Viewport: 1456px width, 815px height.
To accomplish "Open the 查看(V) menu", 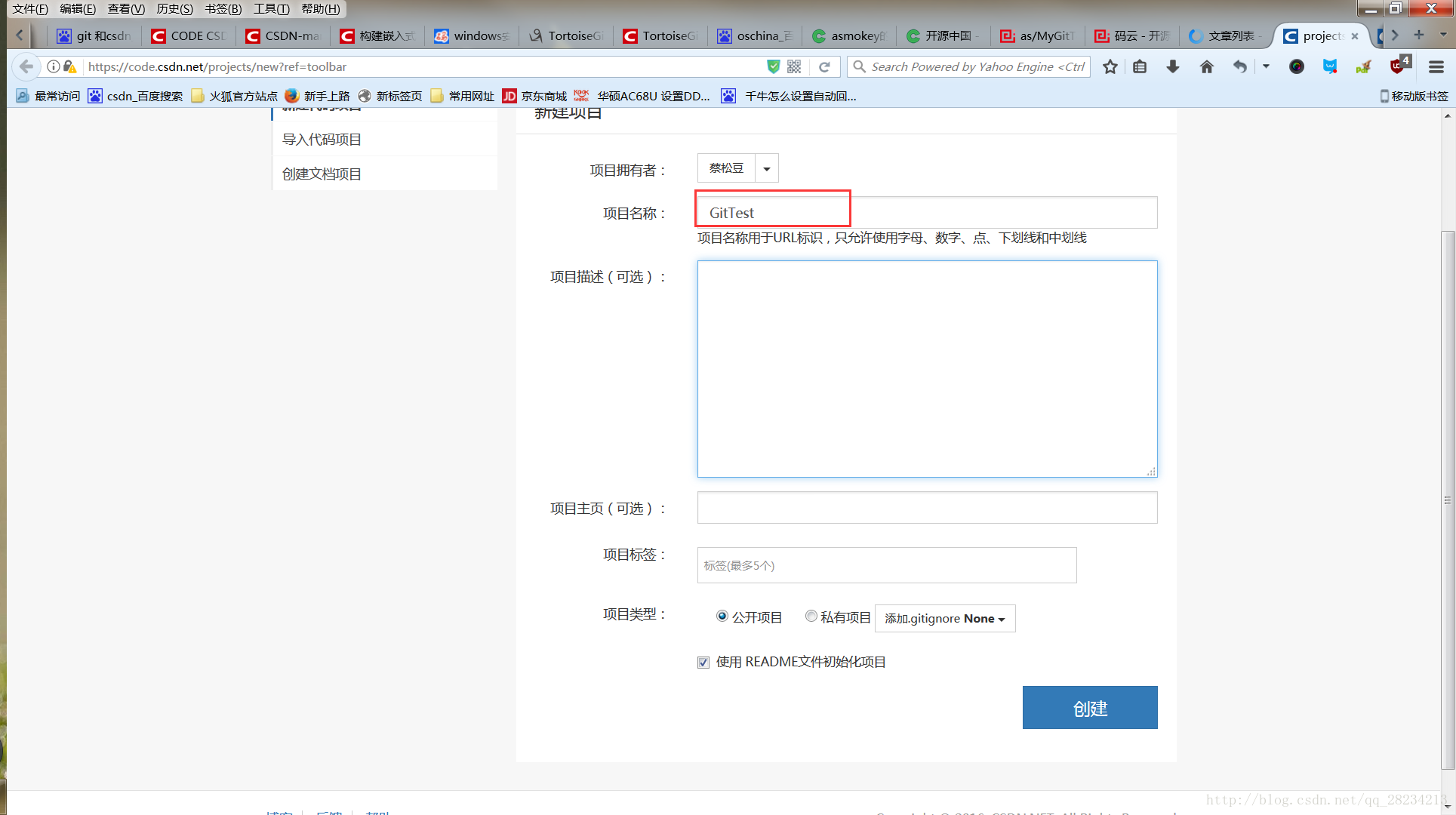I will [126, 9].
